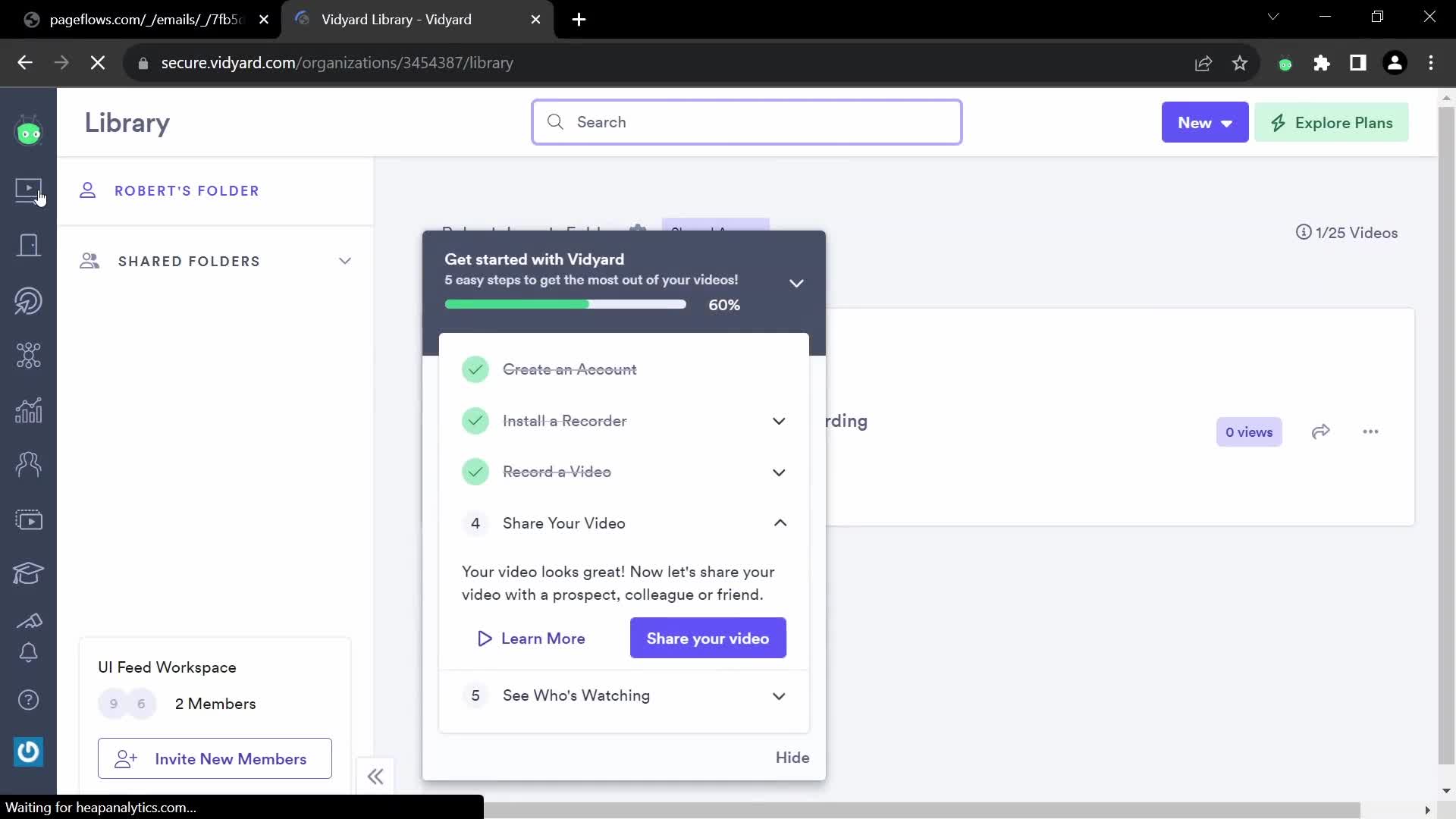Toggle the browser side panel icon
The width and height of the screenshot is (1456, 819).
[x=1358, y=63]
